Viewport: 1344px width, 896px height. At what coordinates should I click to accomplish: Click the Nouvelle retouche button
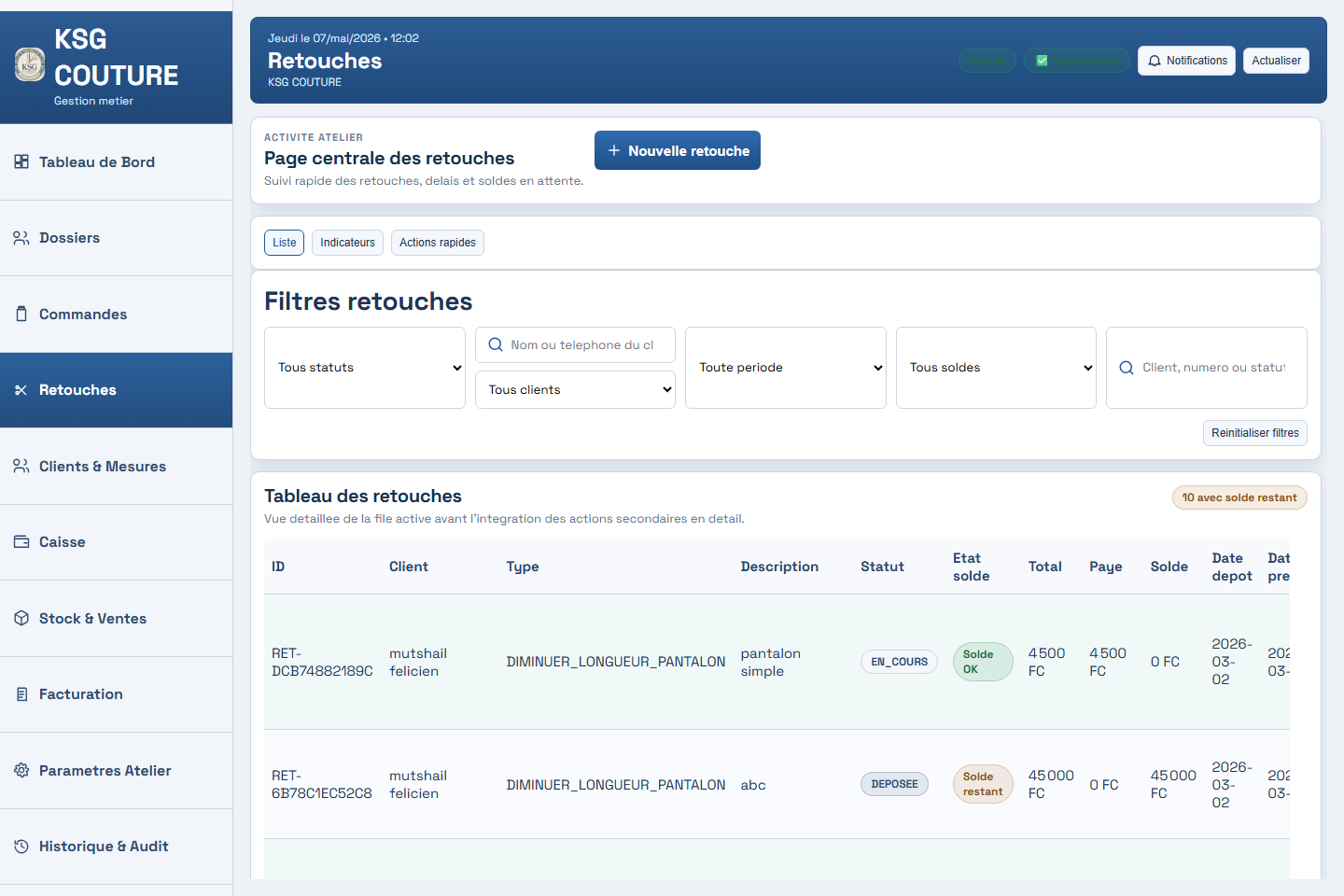(678, 150)
